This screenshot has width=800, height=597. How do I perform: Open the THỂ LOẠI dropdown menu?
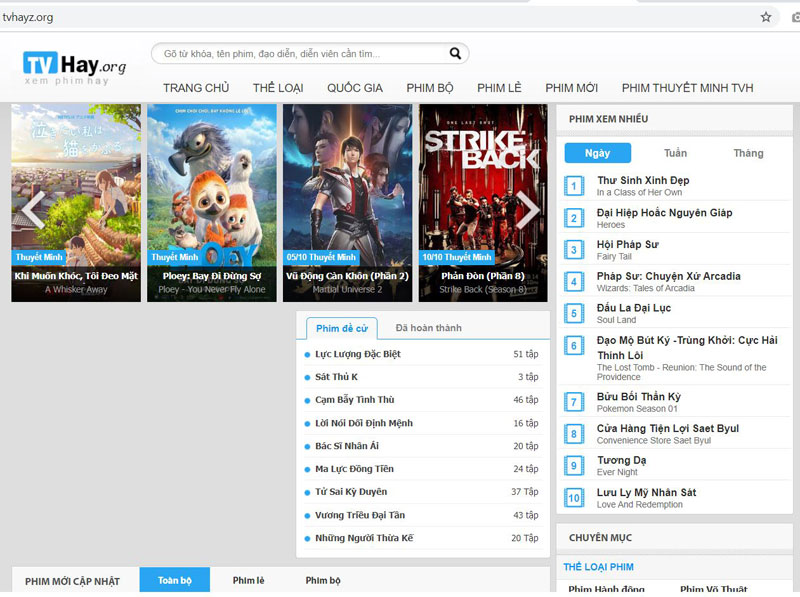click(278, 88)
